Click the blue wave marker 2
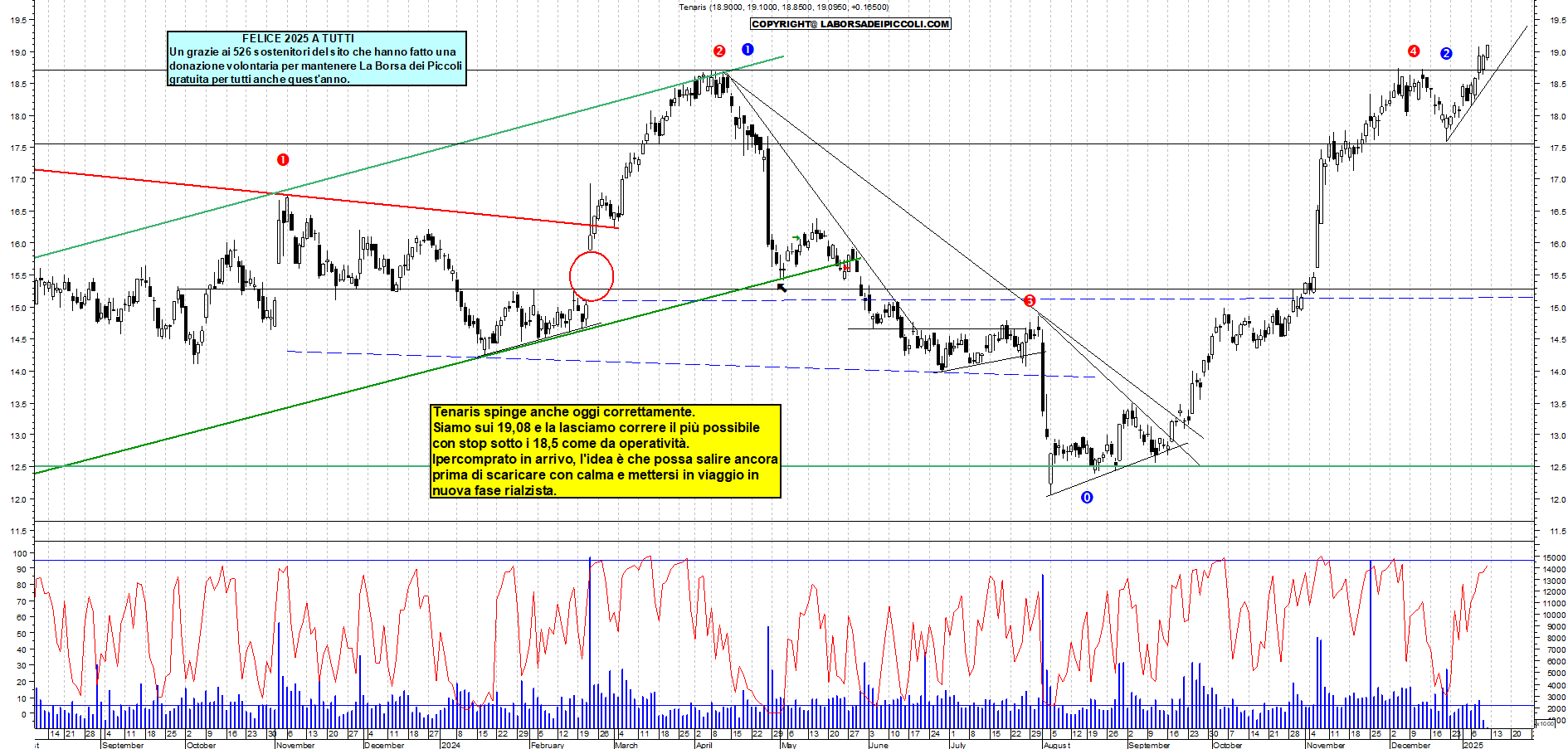 [x=1446, y=53]
